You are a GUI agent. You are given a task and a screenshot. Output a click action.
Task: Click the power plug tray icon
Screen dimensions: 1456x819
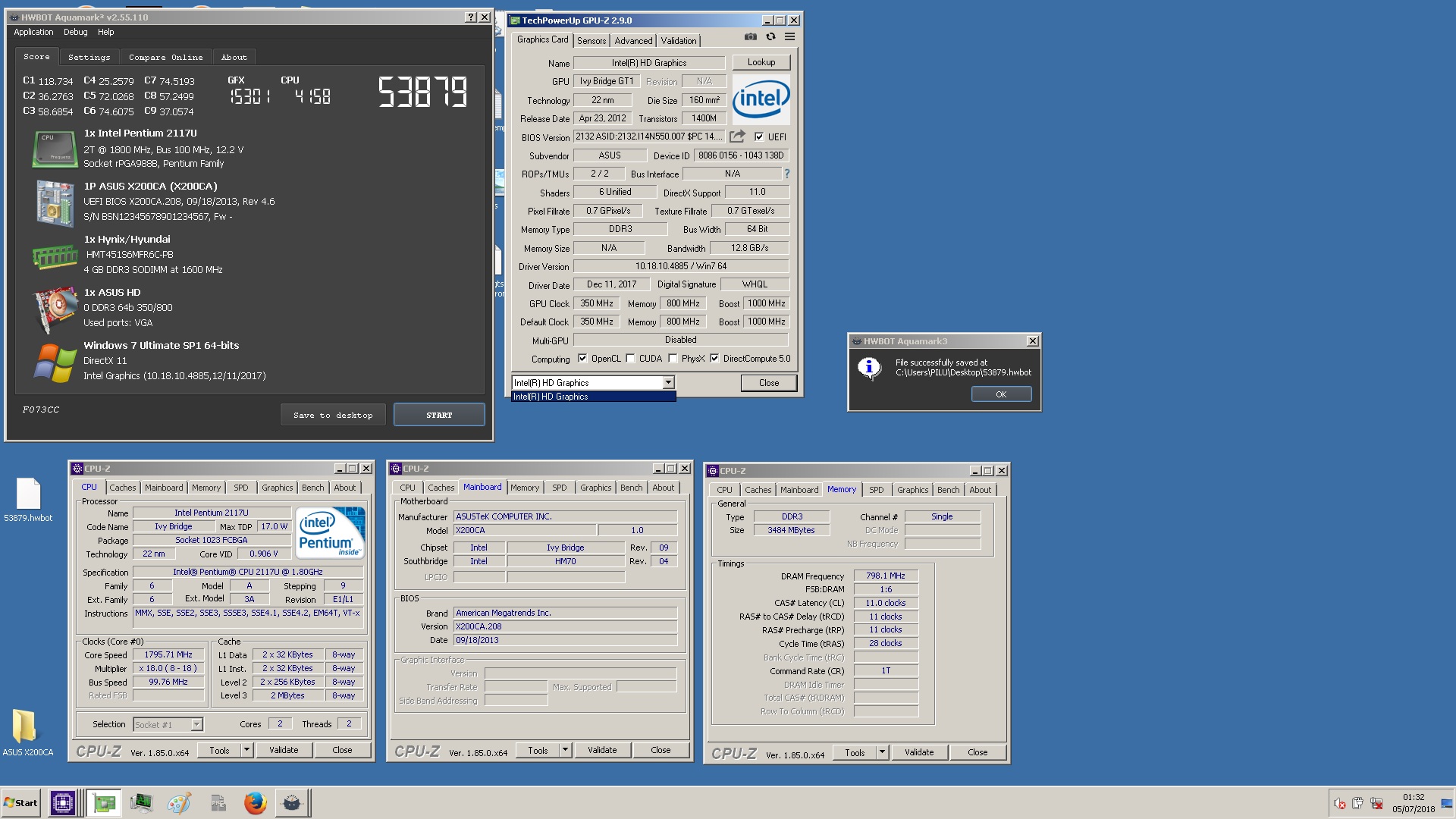click(1357, 804)
